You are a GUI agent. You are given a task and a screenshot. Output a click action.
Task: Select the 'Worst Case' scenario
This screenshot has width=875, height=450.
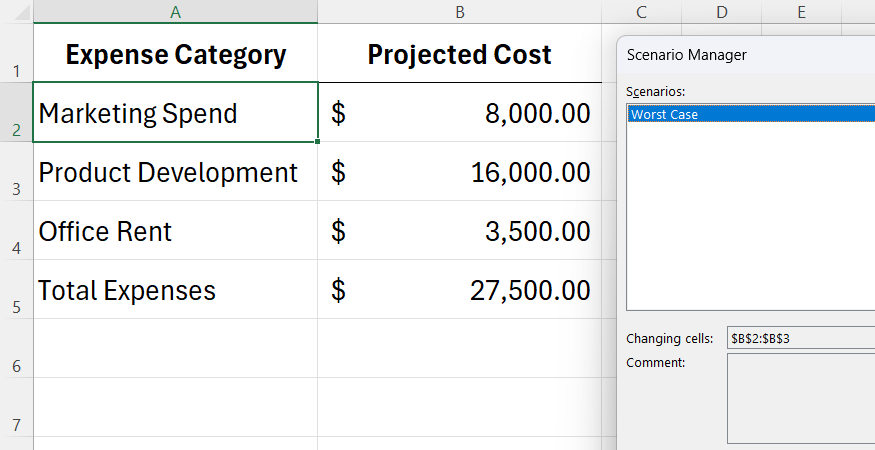751,114
